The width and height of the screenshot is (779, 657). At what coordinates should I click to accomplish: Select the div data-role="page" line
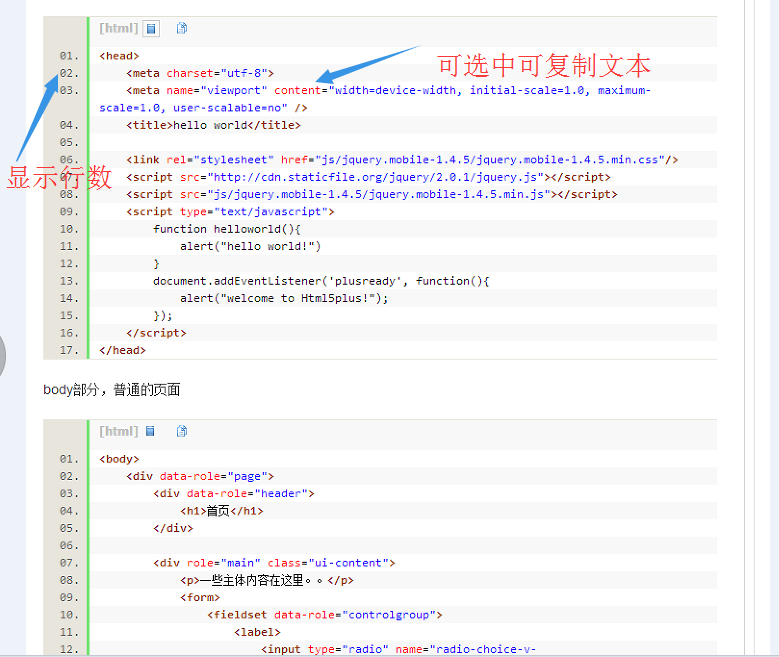click(x=200, y=476)
